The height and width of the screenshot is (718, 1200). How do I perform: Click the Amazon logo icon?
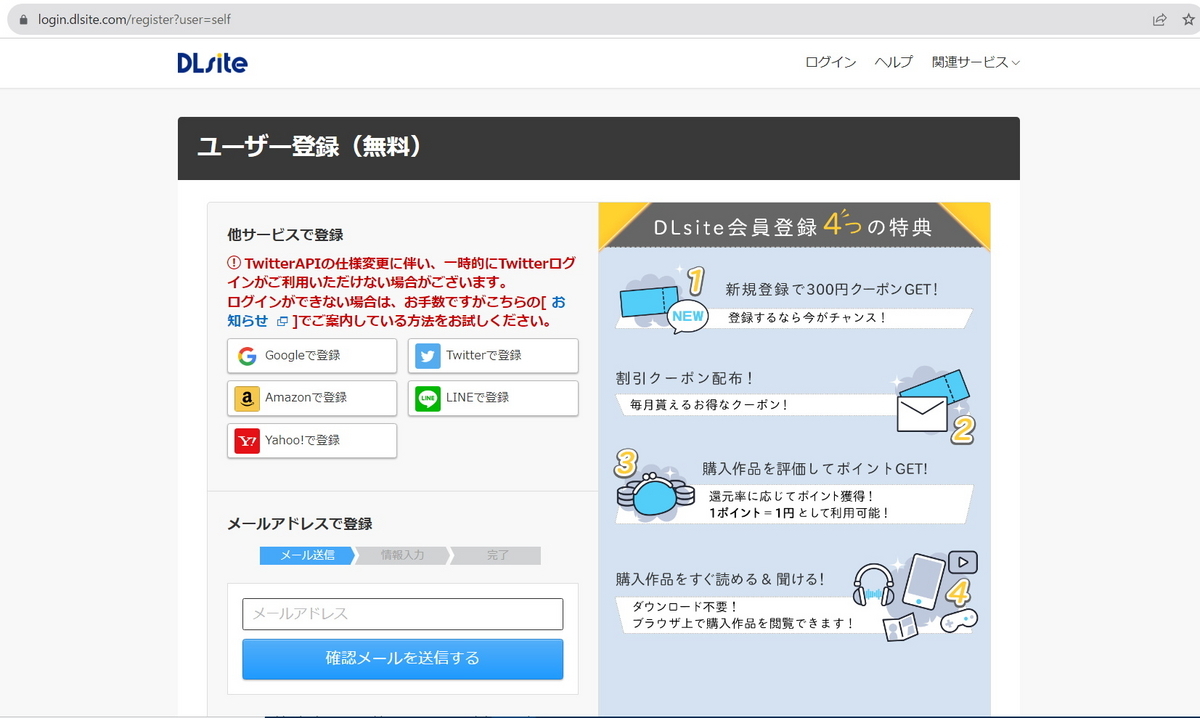[x=247, y=398]
